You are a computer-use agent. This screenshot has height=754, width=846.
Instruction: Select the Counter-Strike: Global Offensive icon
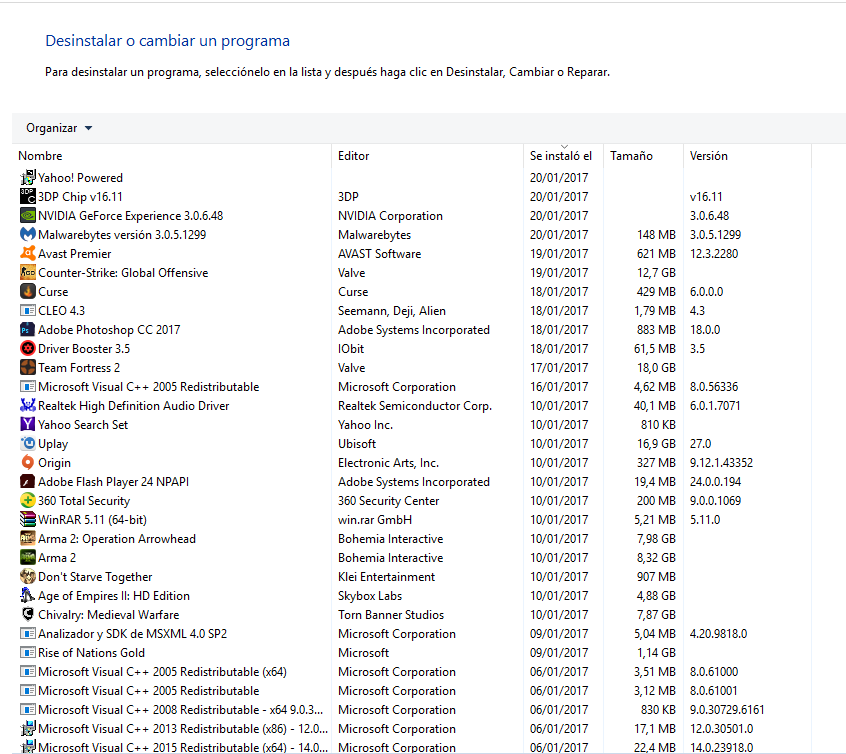[28, 273]
